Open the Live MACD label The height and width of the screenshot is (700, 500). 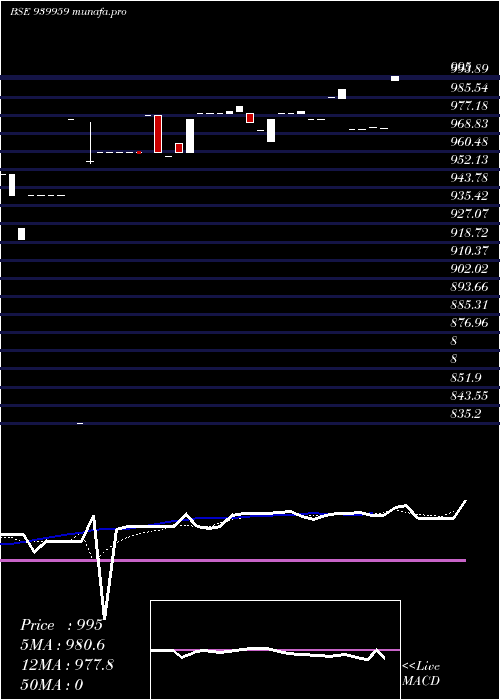[421, 673]
